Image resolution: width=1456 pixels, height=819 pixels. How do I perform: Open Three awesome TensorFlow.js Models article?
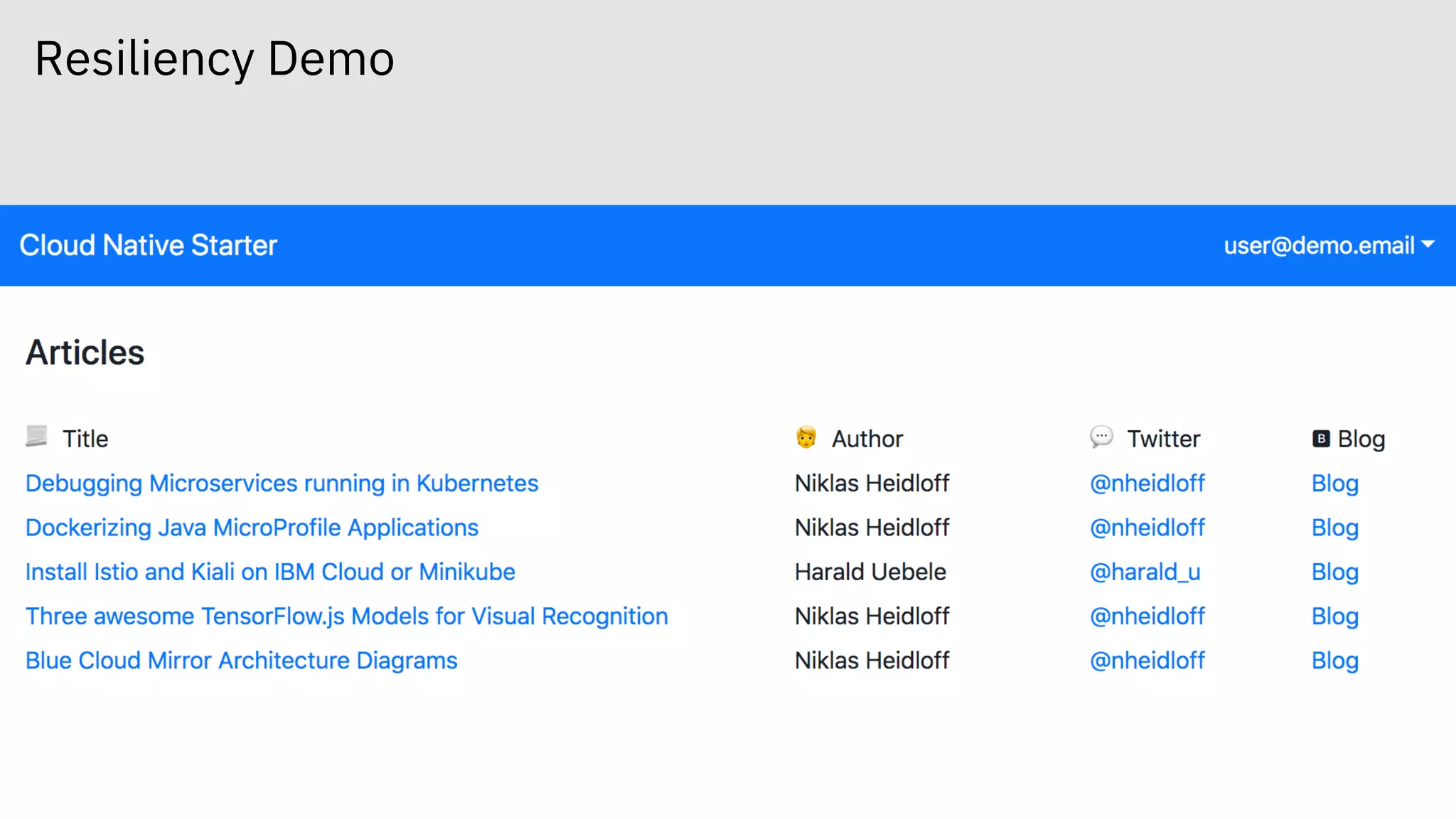(346, 616)
